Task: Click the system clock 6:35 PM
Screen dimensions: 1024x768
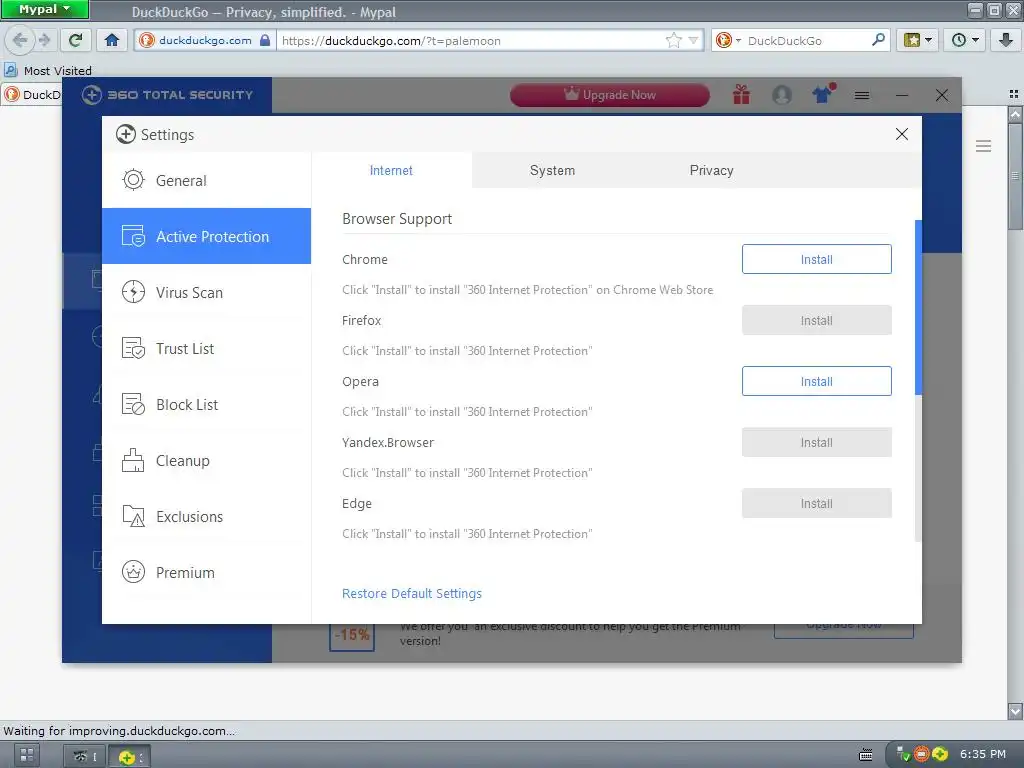Action: click(983, 754)
